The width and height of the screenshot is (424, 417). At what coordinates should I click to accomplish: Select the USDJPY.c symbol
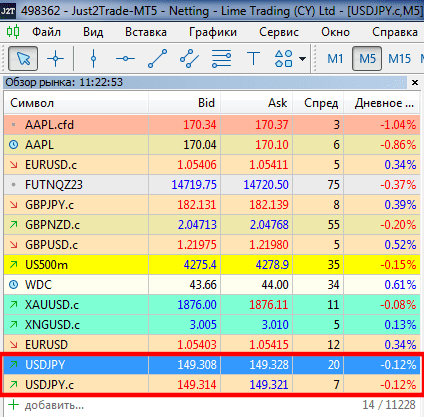[49, 385]
